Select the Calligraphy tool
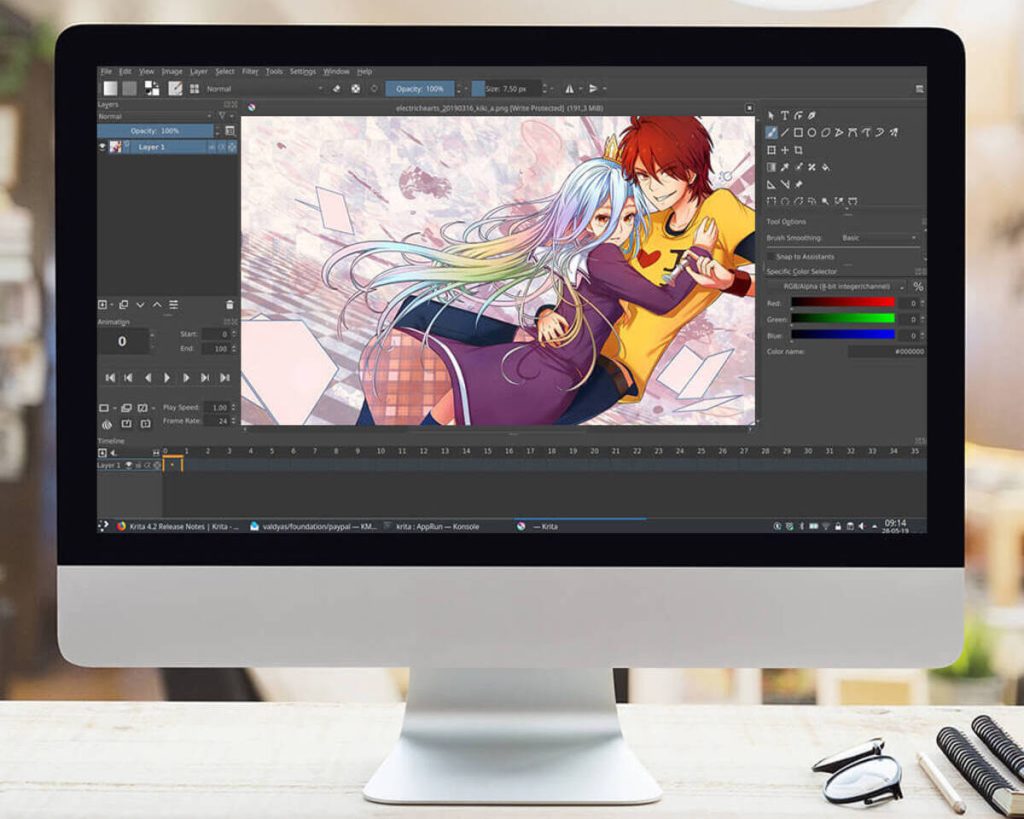Viewport: 1024px width, 819px height. 812,116
